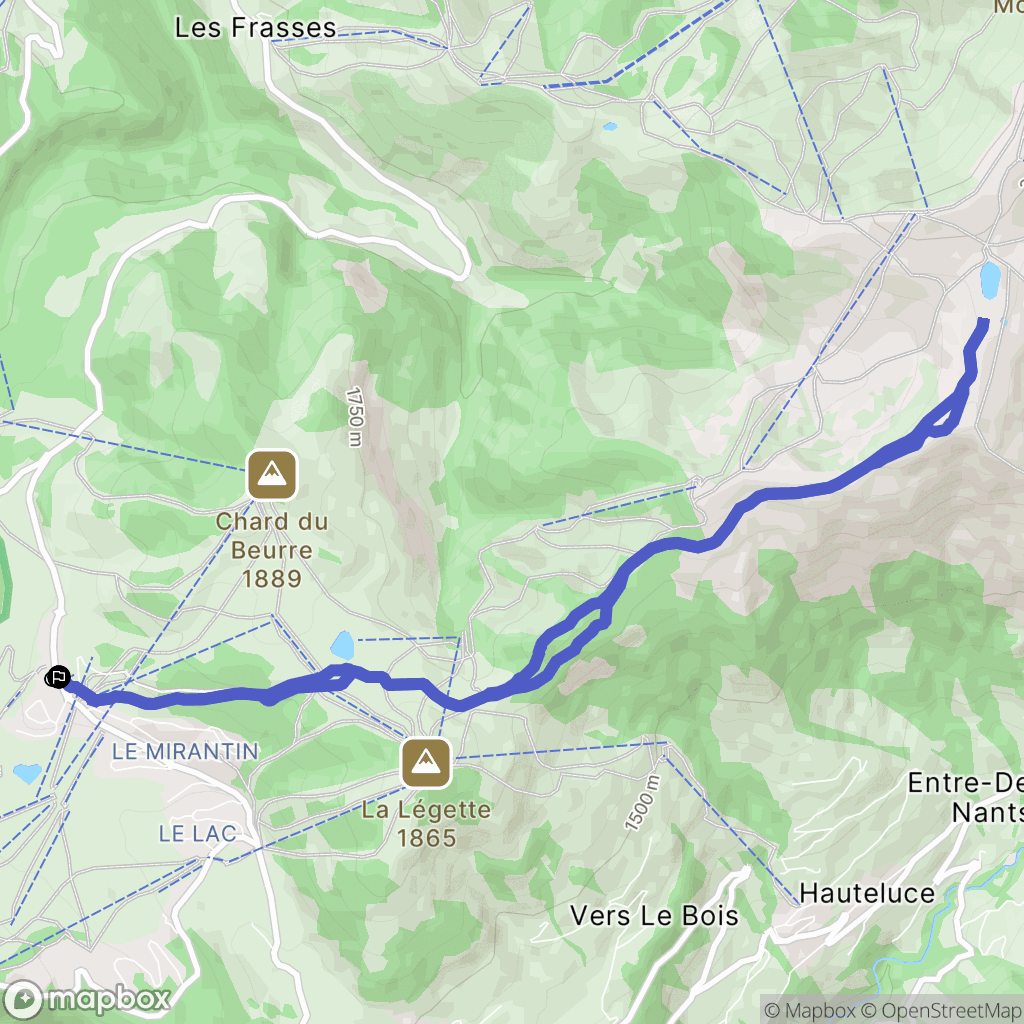Screen dimensions: 1024x1024
Task: Click the La Légette 1865 label text
Action: pos(426,824)
